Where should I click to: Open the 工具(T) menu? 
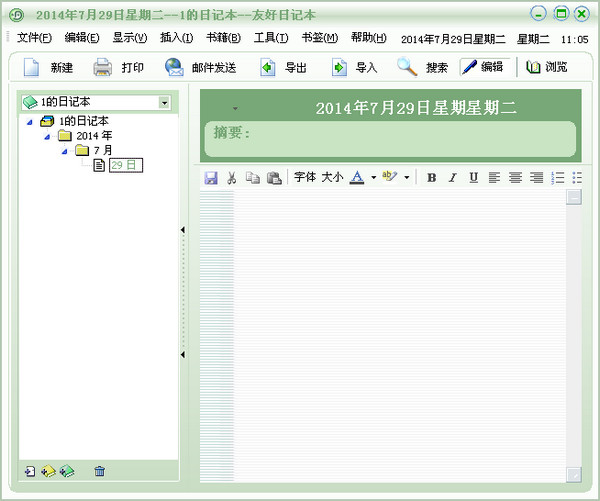pyautogui.click(x=271, y=38)
